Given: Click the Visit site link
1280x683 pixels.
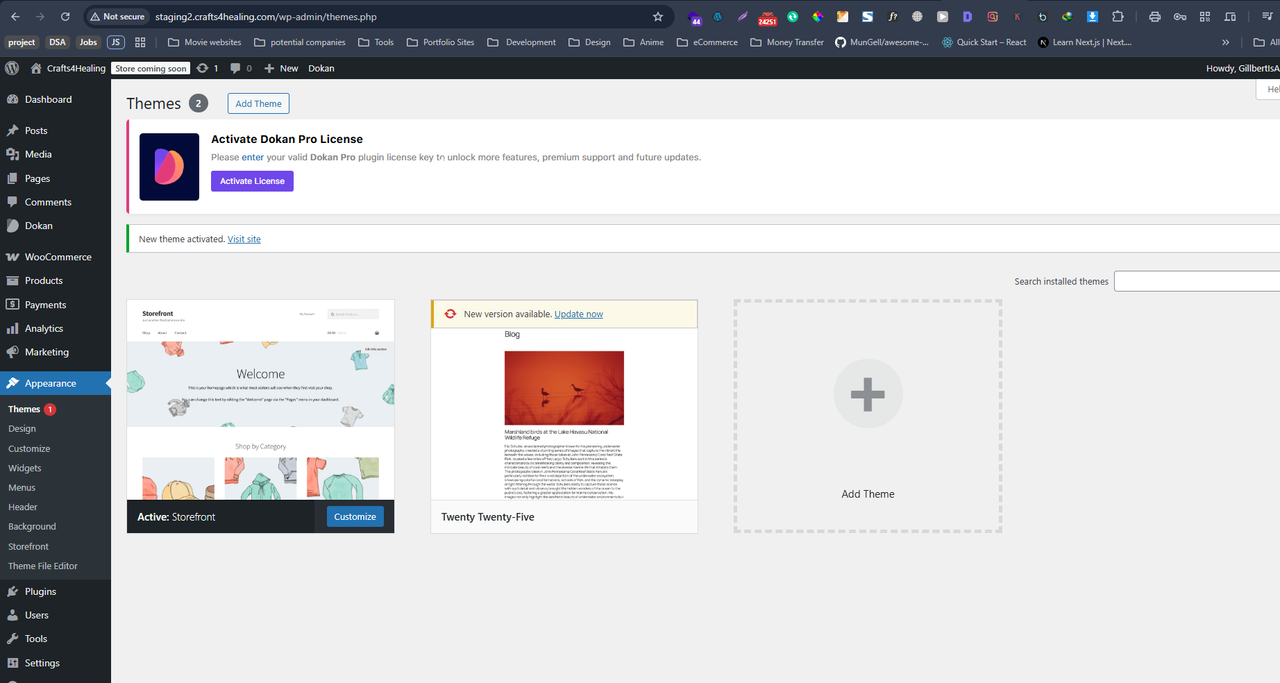Looking at the screenshot, I should [244, 240].
